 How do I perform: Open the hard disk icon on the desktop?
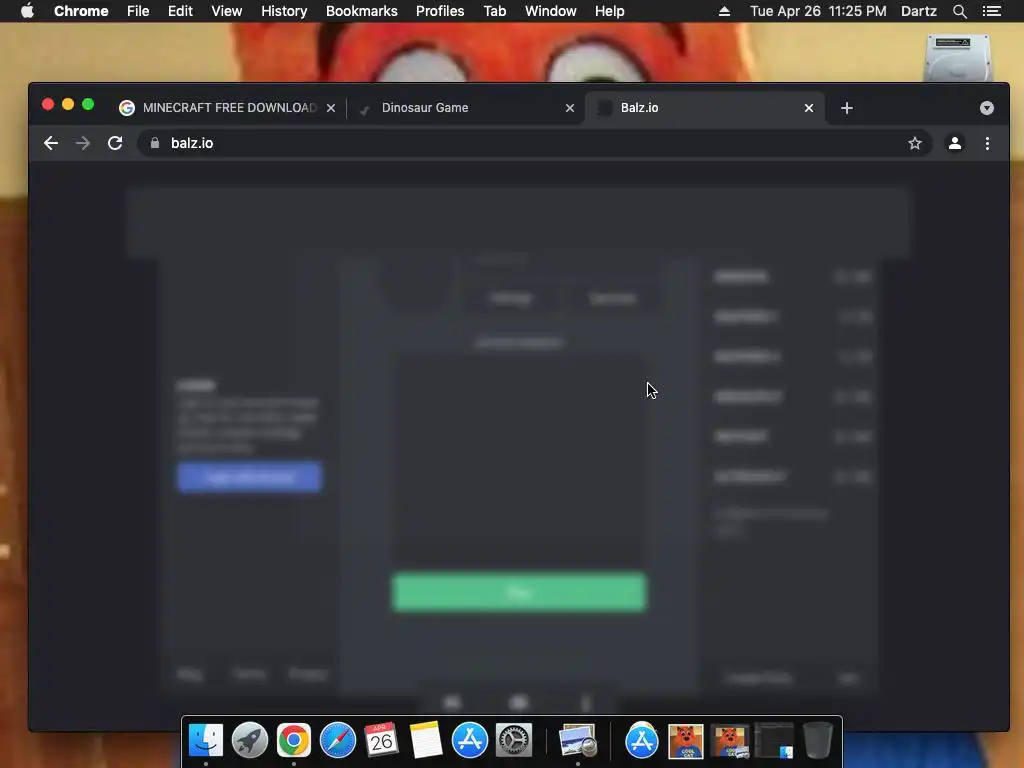pos(958,56)
